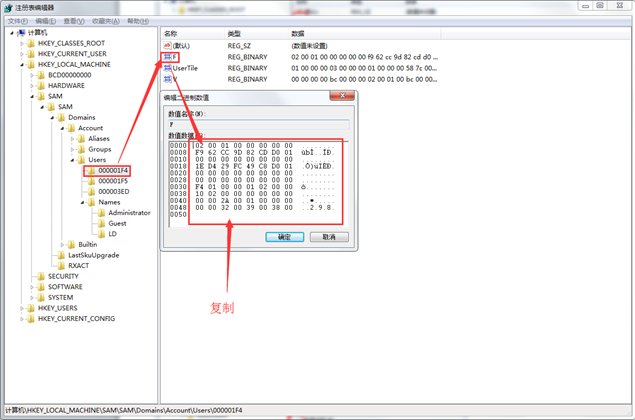Expand the BCD00000000 tree node arrow
The height and width of the screenshot is (420, 635).
tap(32, 75)
